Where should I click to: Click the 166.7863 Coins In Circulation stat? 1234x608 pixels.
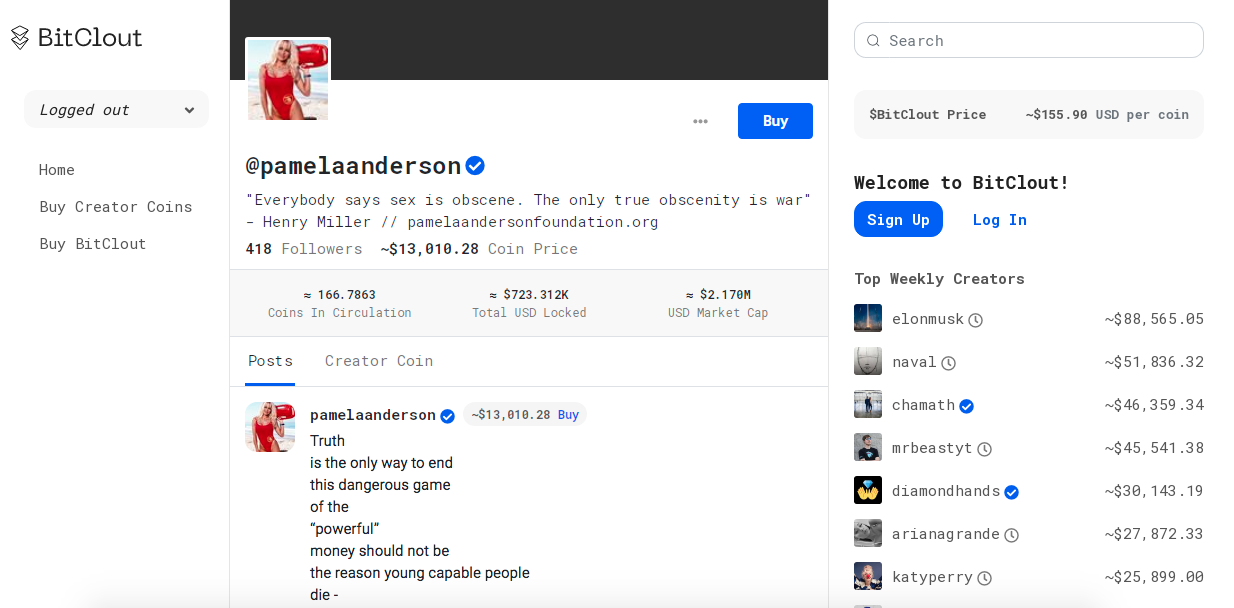(340, 303)
